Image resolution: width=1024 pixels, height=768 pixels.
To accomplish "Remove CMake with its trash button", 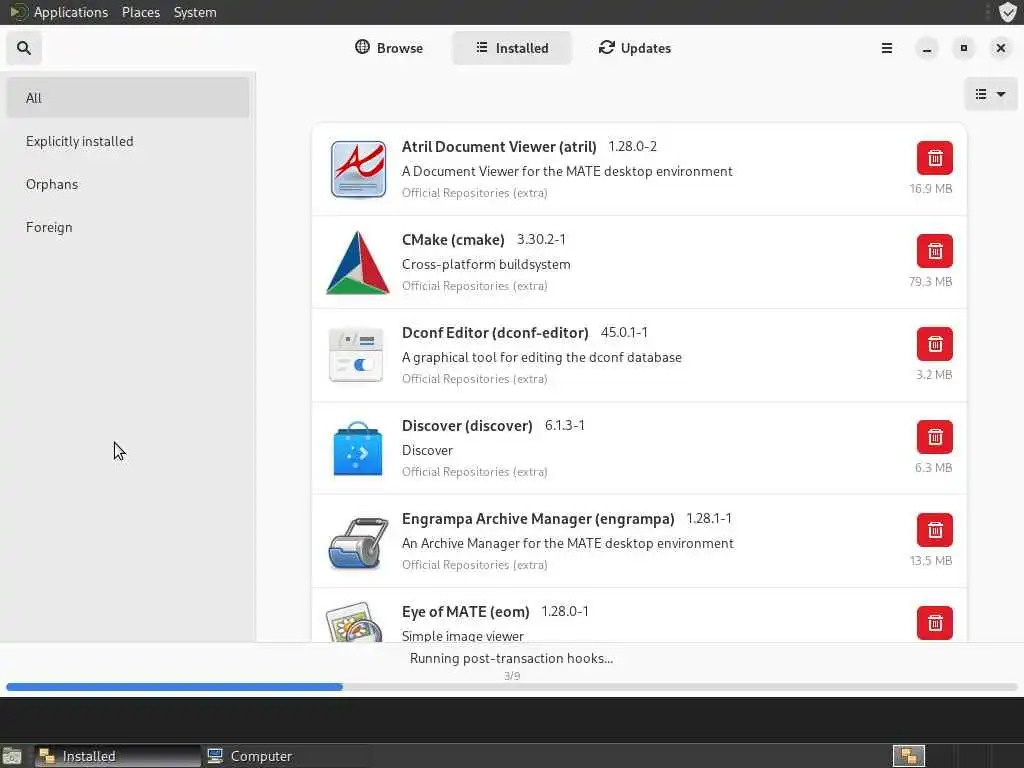I will point(935,251).
